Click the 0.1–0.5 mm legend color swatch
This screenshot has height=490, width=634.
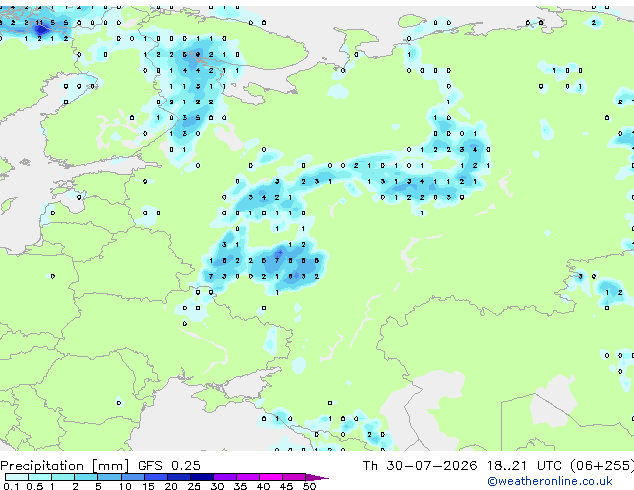pos(17,477)
